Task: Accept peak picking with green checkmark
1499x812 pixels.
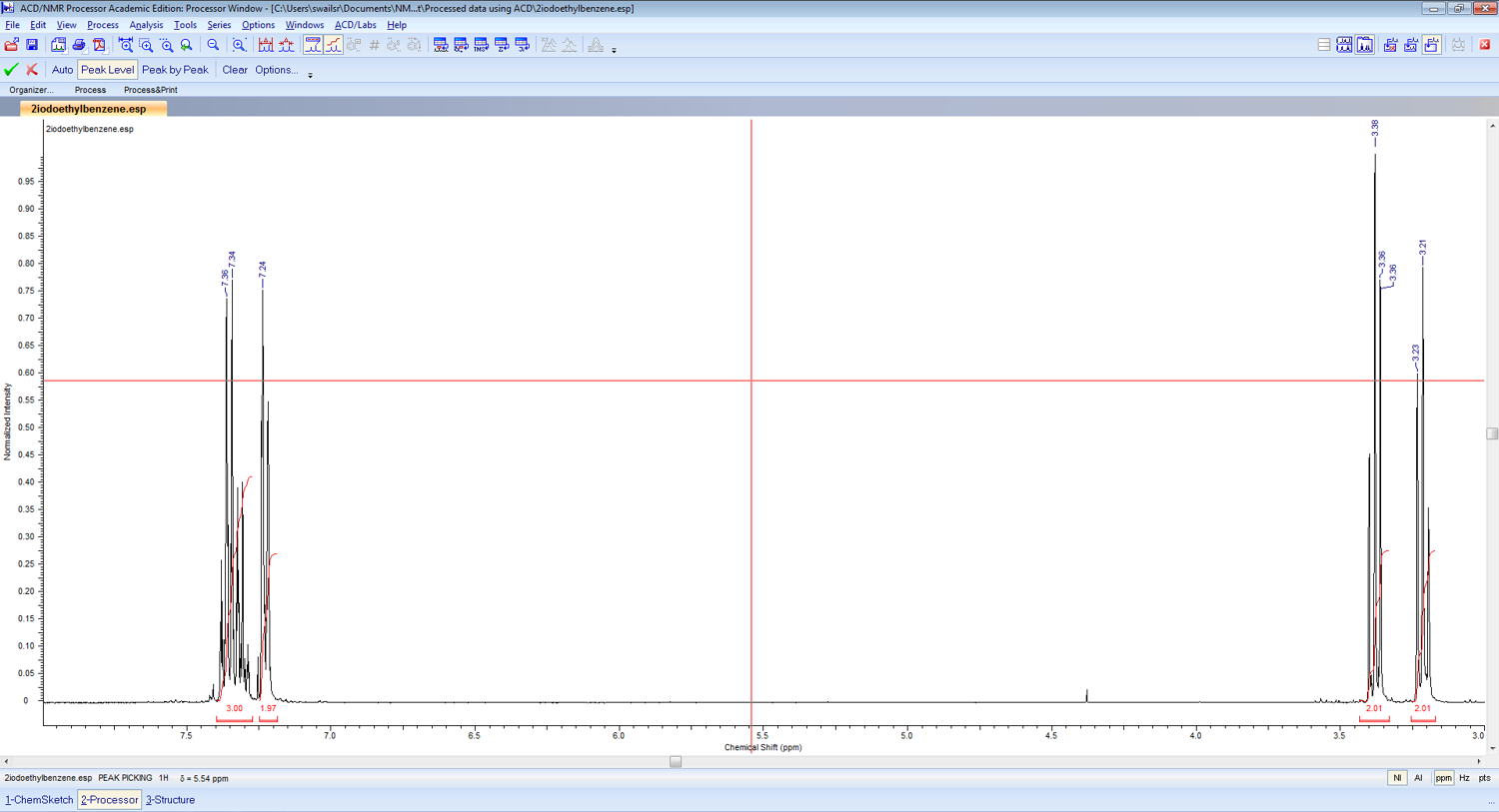Action: coord(11,70)
